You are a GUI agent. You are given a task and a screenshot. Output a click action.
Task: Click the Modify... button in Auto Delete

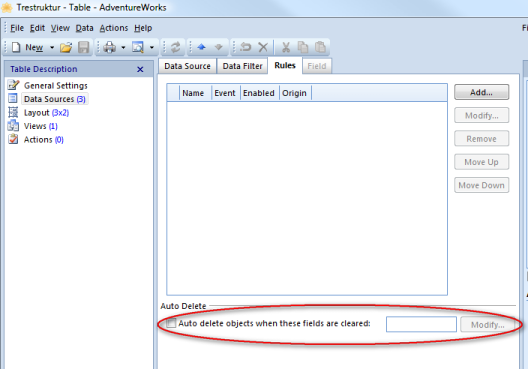(x=487, y=325)
